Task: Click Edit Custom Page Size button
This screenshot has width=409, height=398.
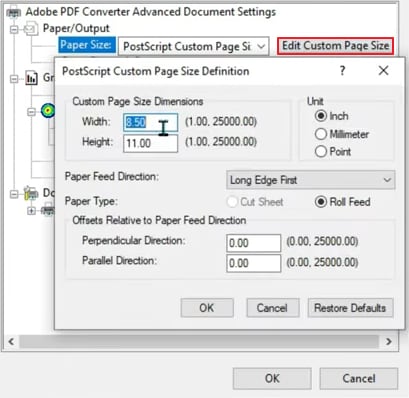Action: click(x=335, y=46)
